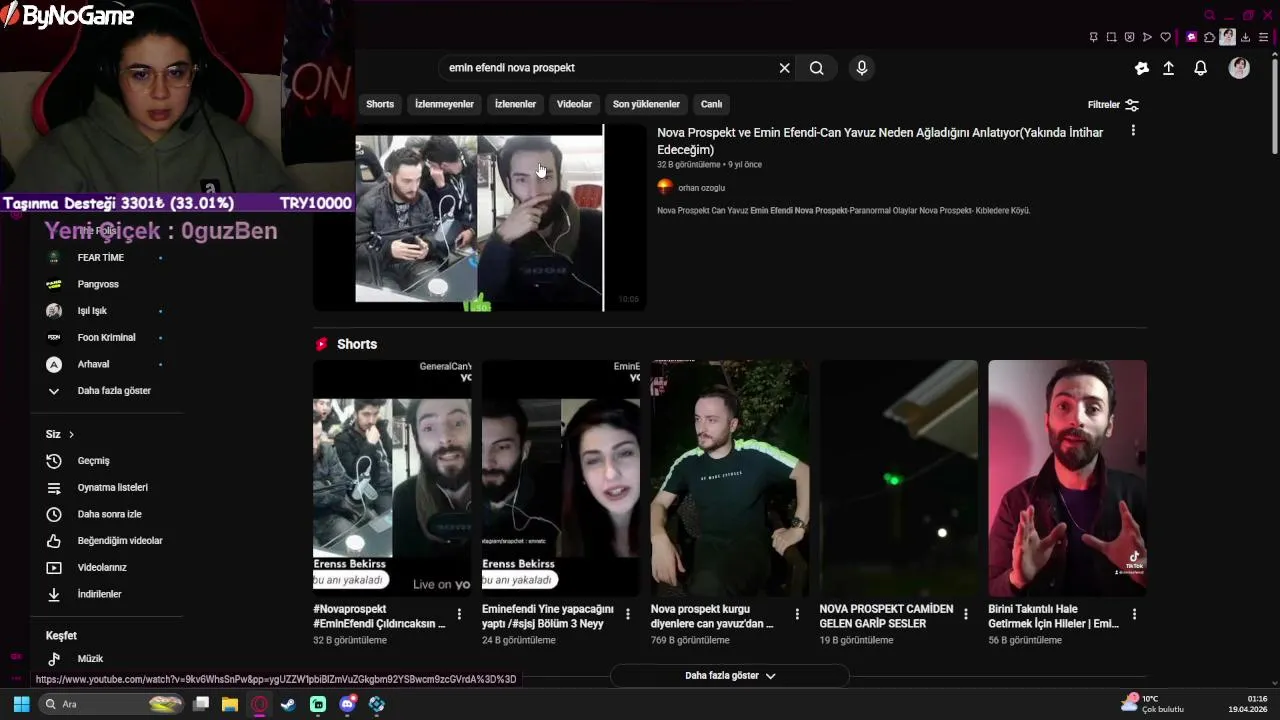The image size is (1280, 720).
Task: Open the Windows Start menu
Action: (x=21, y=704)
